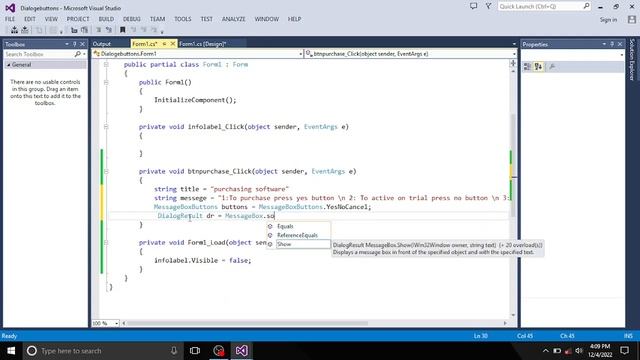The height and width of the screenshot is (360, 640).
Task: Collapse the General group in Toolbox
Action: [9, 64]
